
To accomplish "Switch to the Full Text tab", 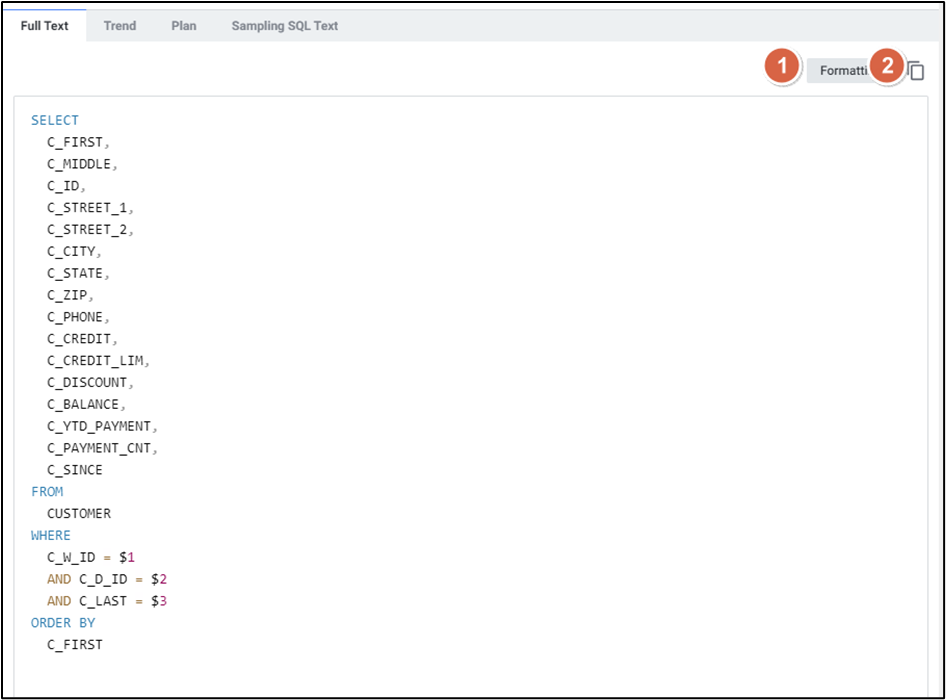I will [x=44, y=26].
